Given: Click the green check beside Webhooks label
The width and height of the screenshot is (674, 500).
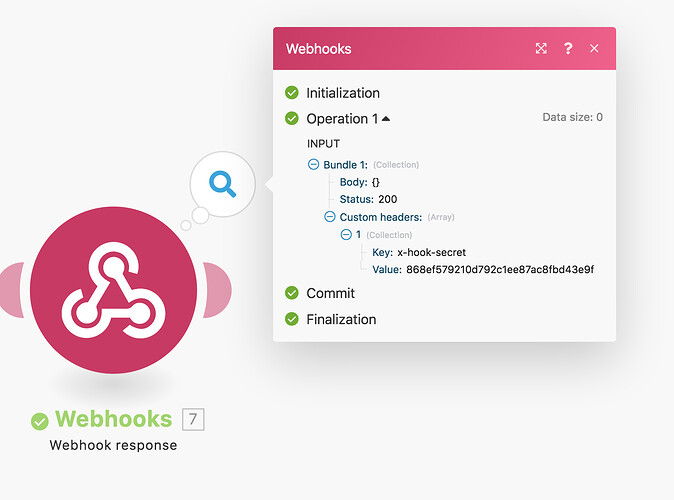Looking at the screenshot, I should pyautogui.click(x=40, y=421).
